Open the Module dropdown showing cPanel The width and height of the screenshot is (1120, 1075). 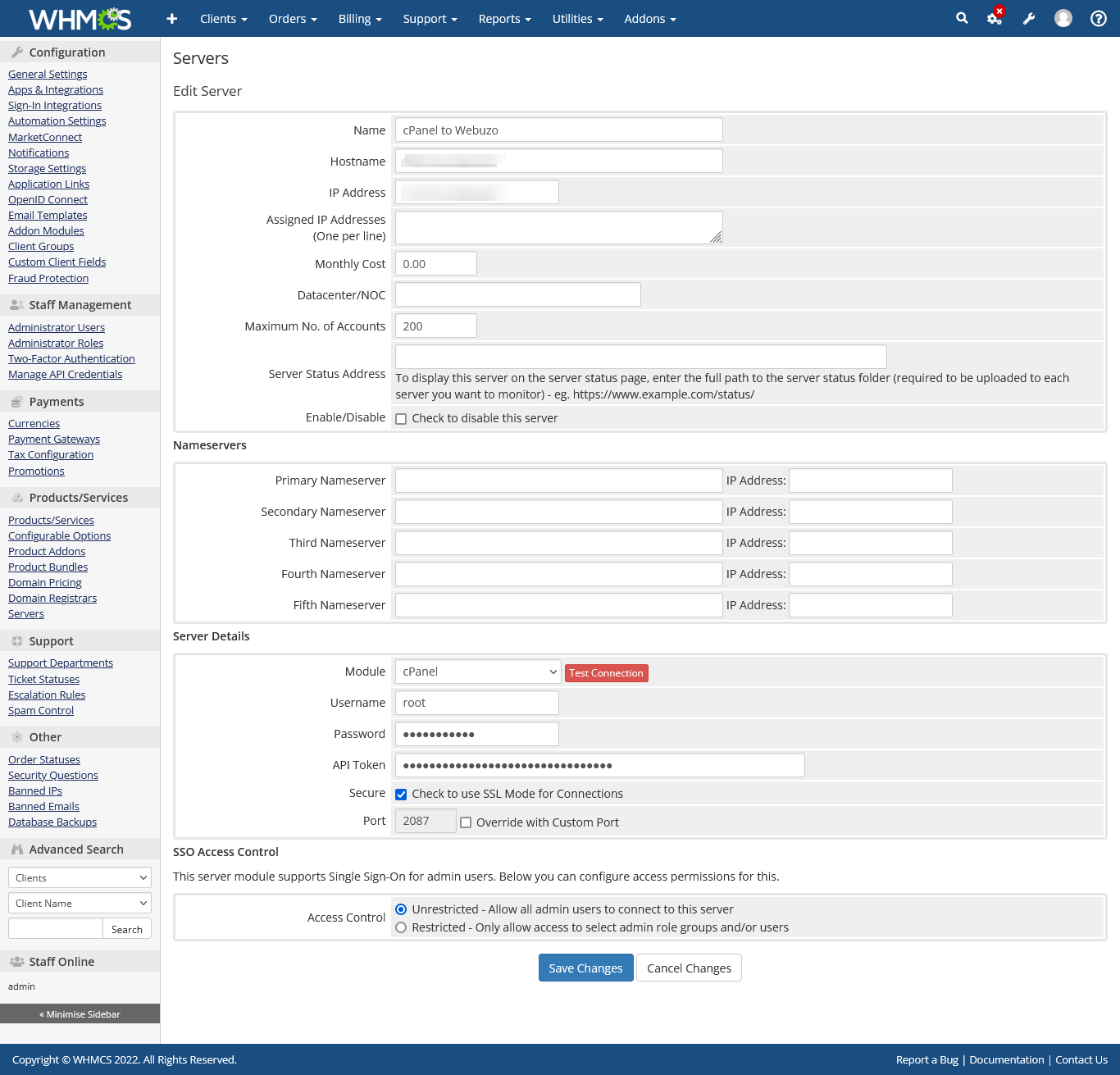click(x=477, y=672)
